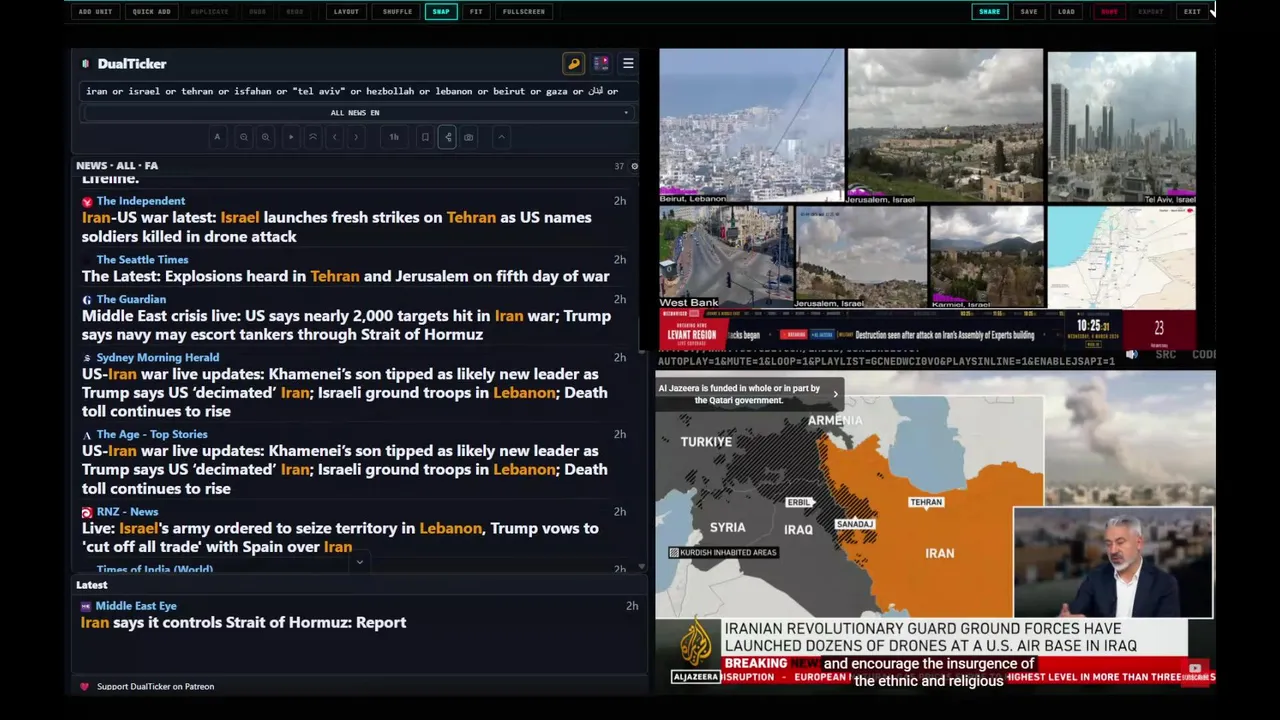Screen dimensions: 1280x720
Task: Click the Tel Aviv, Israel camera thumbnail
Action: [1121, 127]
